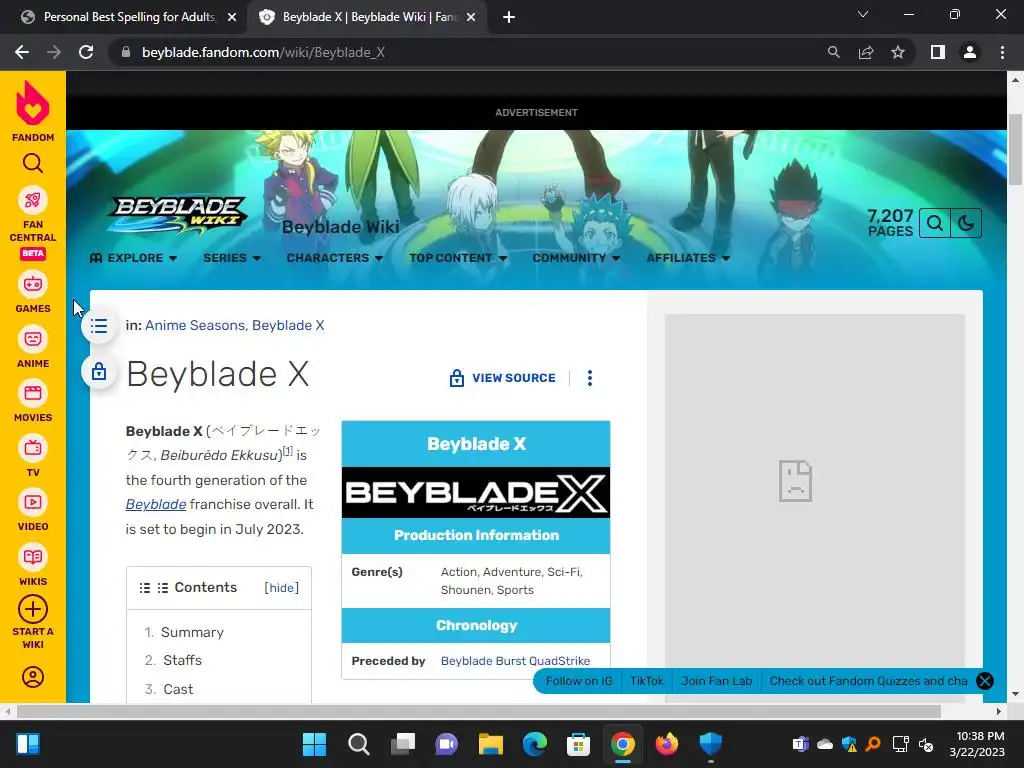Open Check out Fandom Quizzes link
This screenshot has width=1024, height=768.
(x=868, y=681)
